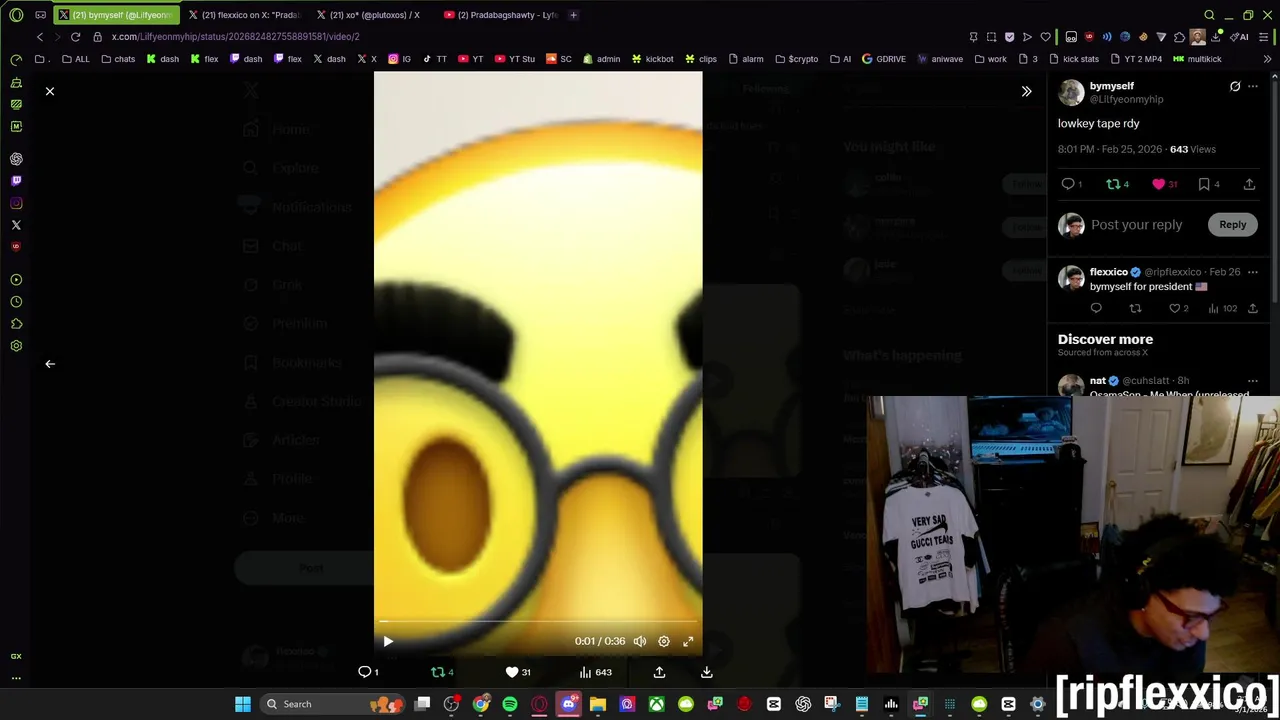This screenshot has width=1280, height=720.
Task: Open the ALL bookmark folder
Action: 75,59
